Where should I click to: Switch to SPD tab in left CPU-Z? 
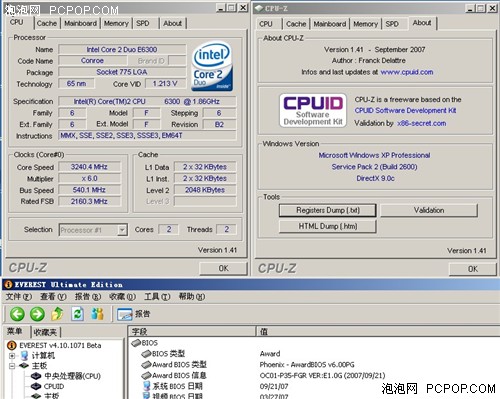click(143, 23)
